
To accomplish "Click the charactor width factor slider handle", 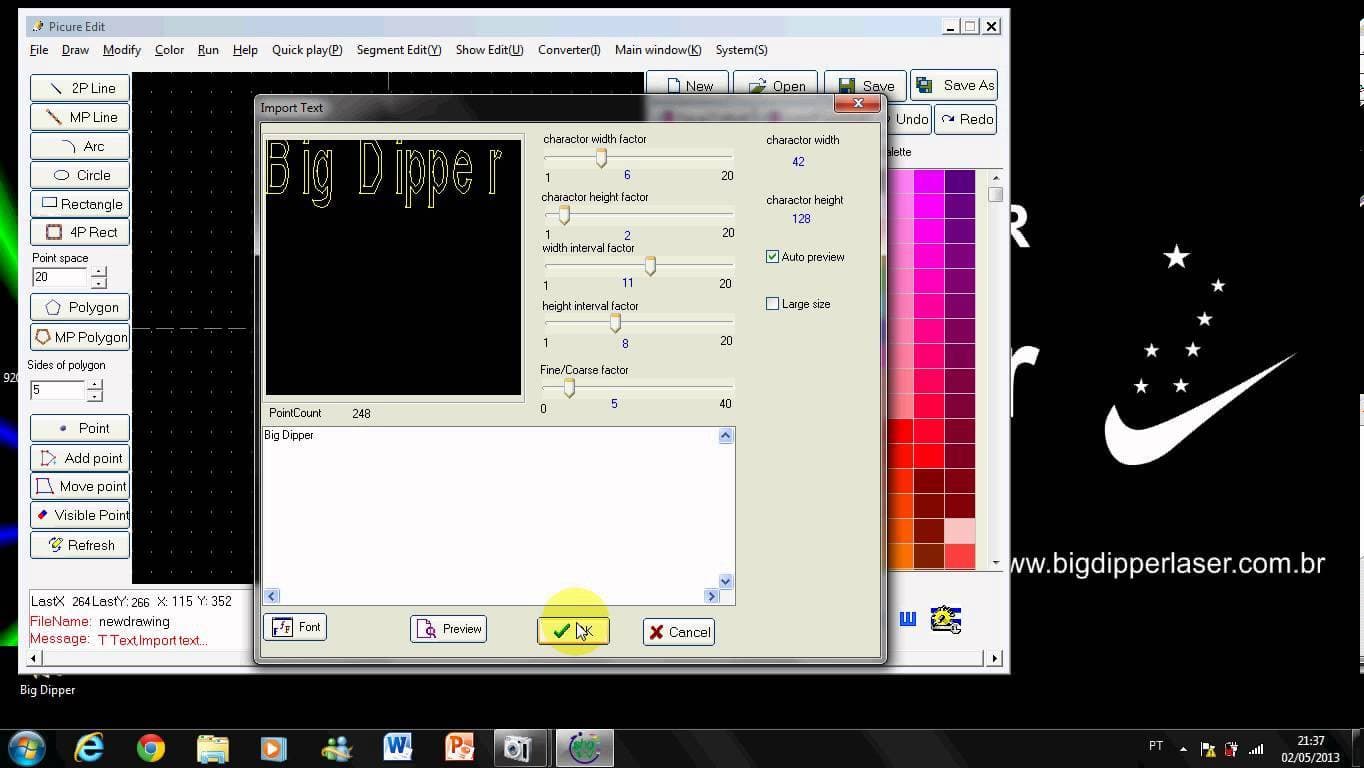I will [601, 158].
